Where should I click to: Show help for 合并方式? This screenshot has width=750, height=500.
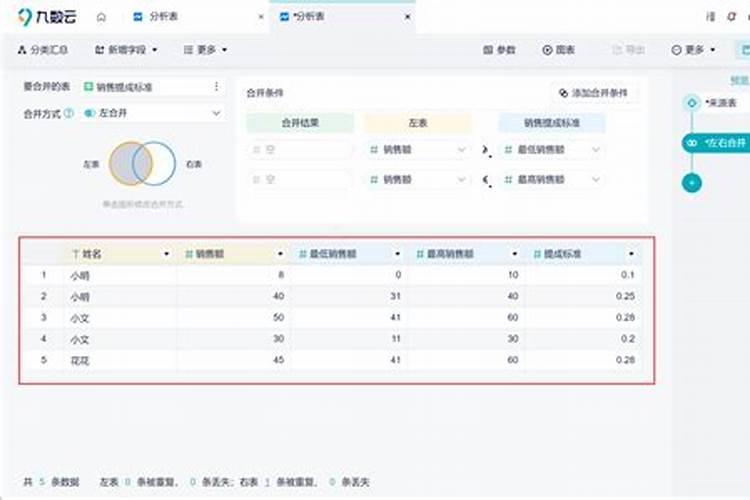(69, 114)
